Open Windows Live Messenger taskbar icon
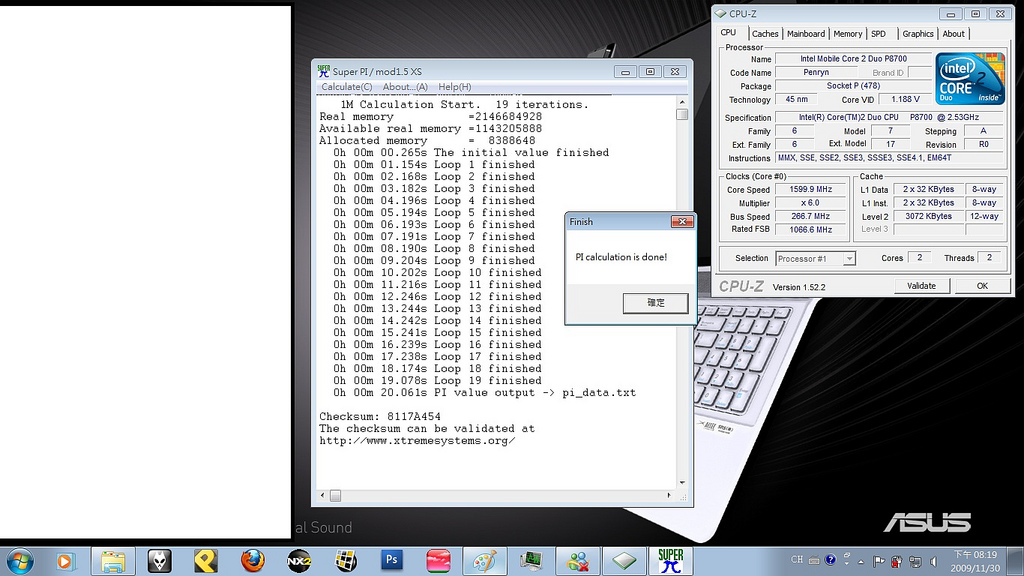Screen dimensions: 1024x576 click(x=578, y=561)
